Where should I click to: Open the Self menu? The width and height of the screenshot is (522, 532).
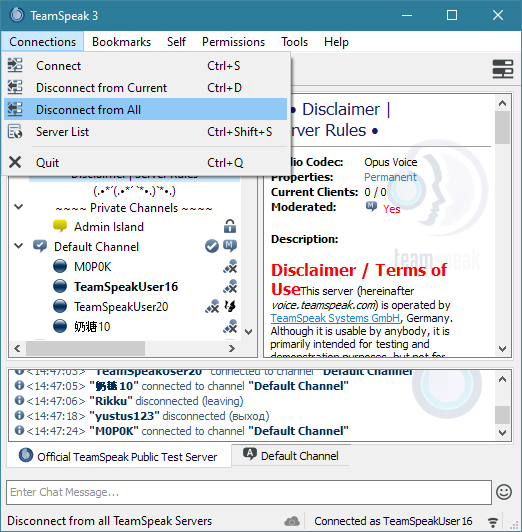[x=176, y=42]
